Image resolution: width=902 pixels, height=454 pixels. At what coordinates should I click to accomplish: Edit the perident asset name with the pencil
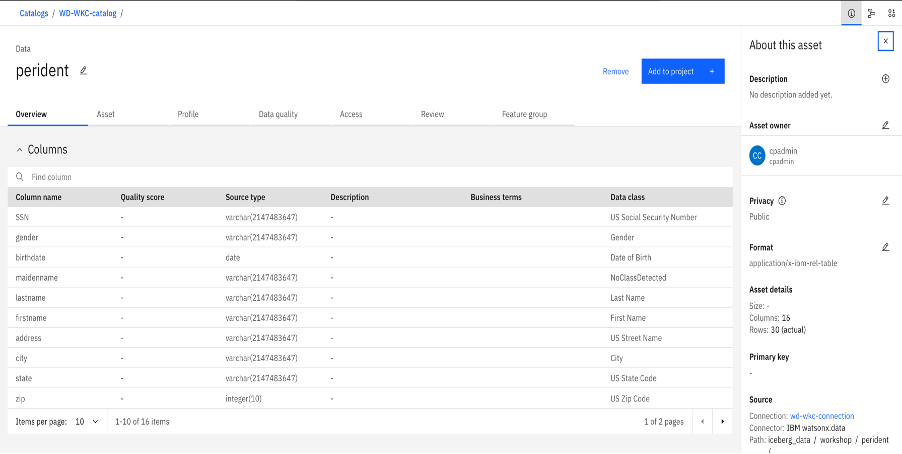[x=84, y=71]
